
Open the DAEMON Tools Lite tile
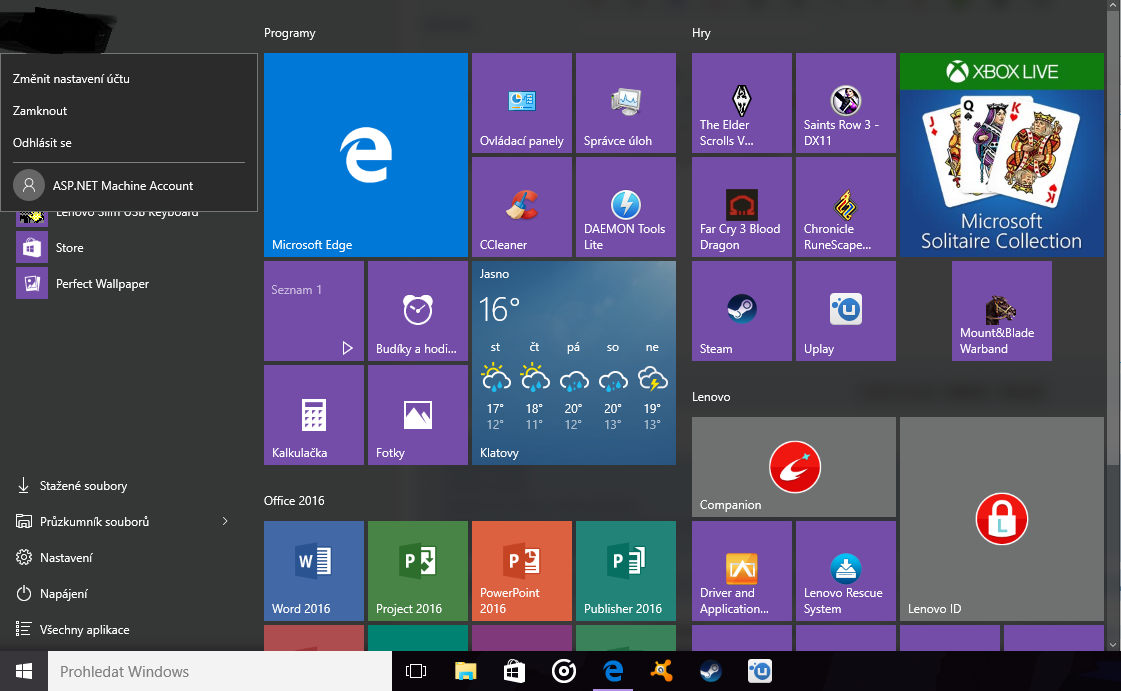coord(625,208)
